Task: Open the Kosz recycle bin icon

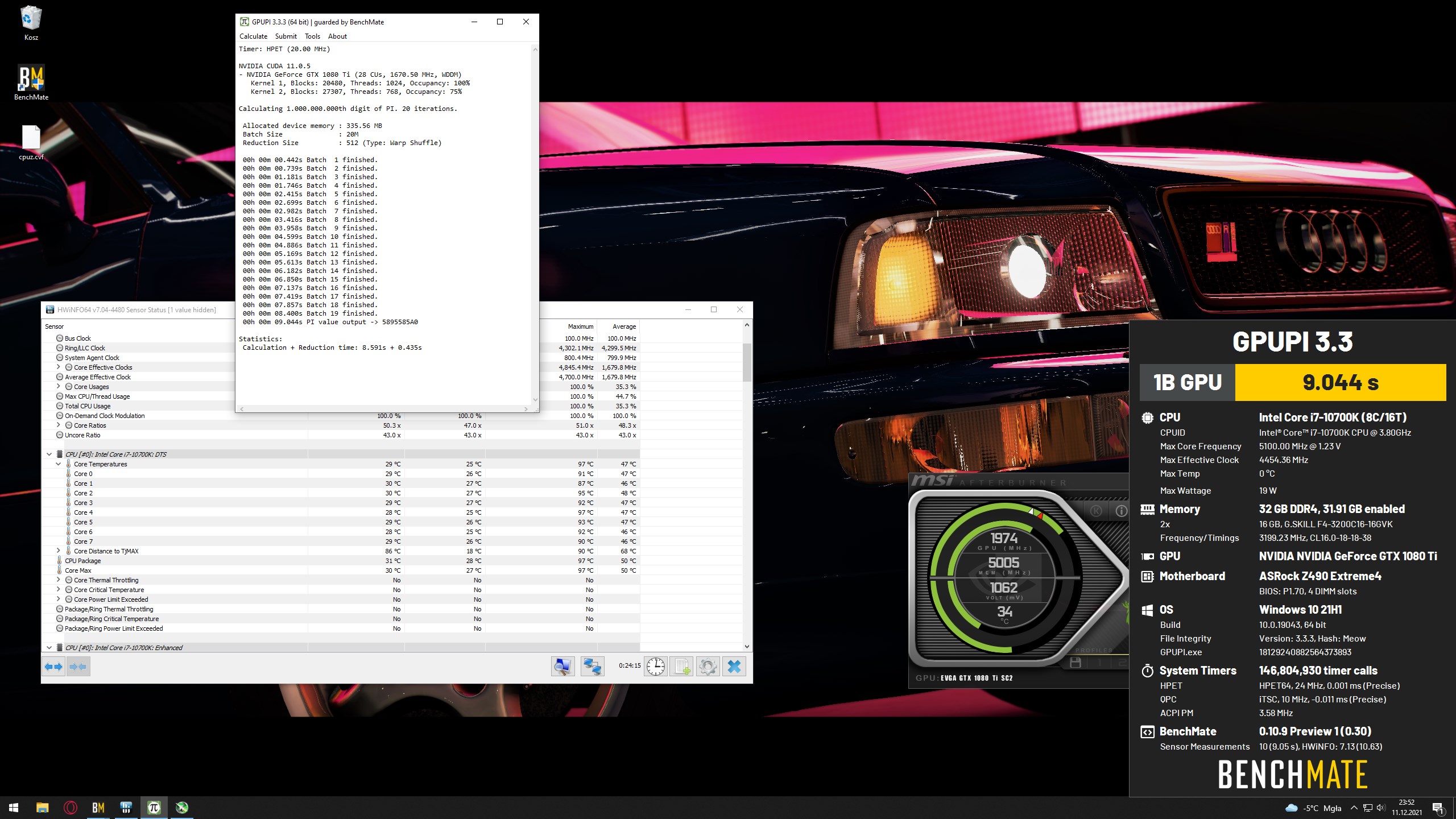Action: [31, 23]
